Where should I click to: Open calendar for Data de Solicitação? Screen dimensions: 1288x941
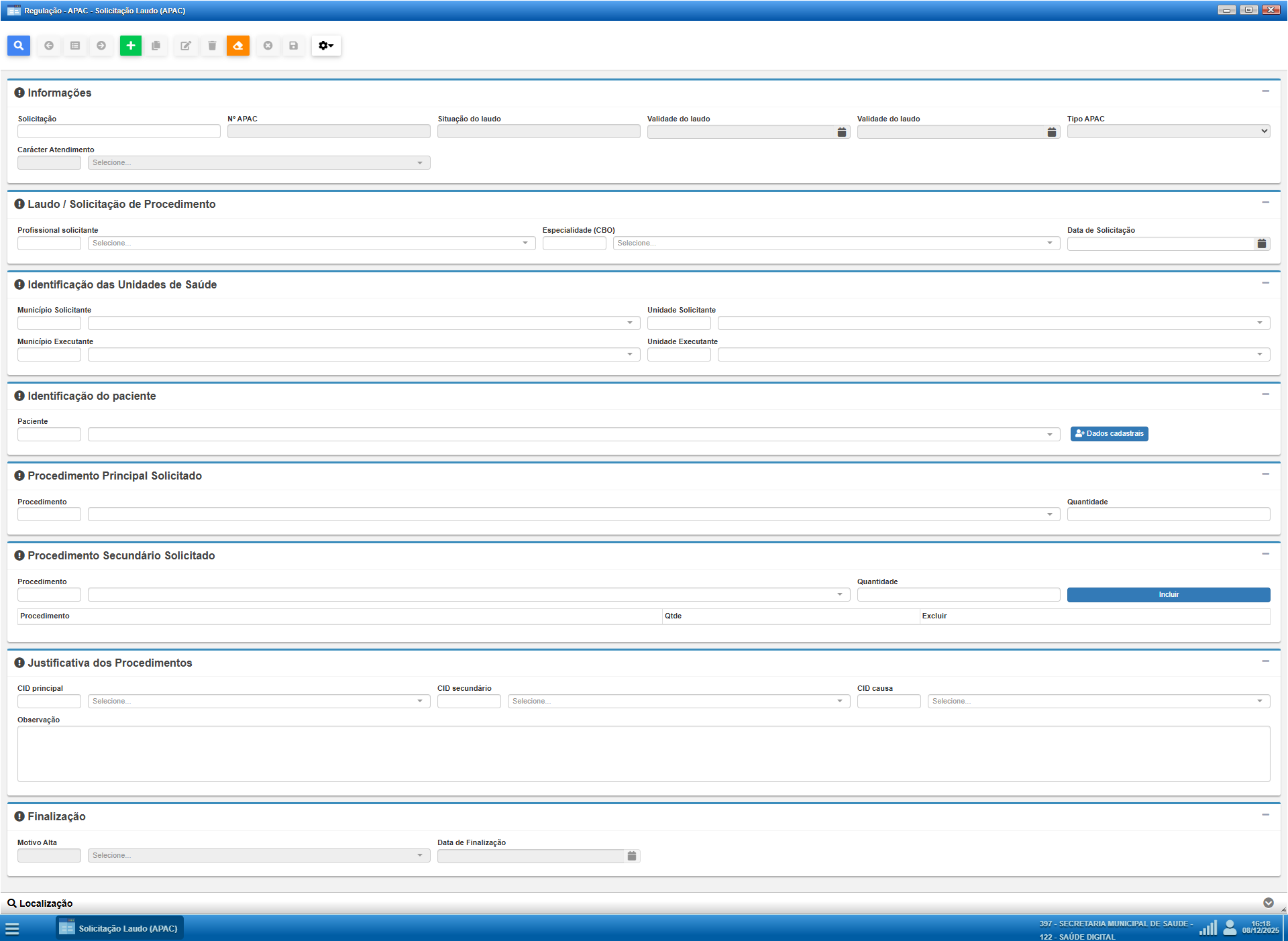click(1262, 243)
